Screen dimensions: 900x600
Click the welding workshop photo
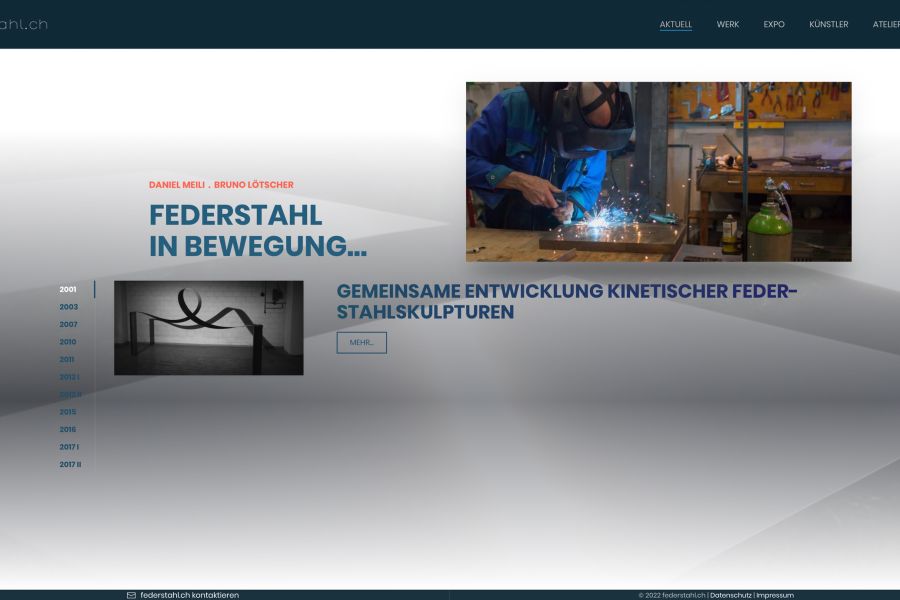tap(659, 172)
